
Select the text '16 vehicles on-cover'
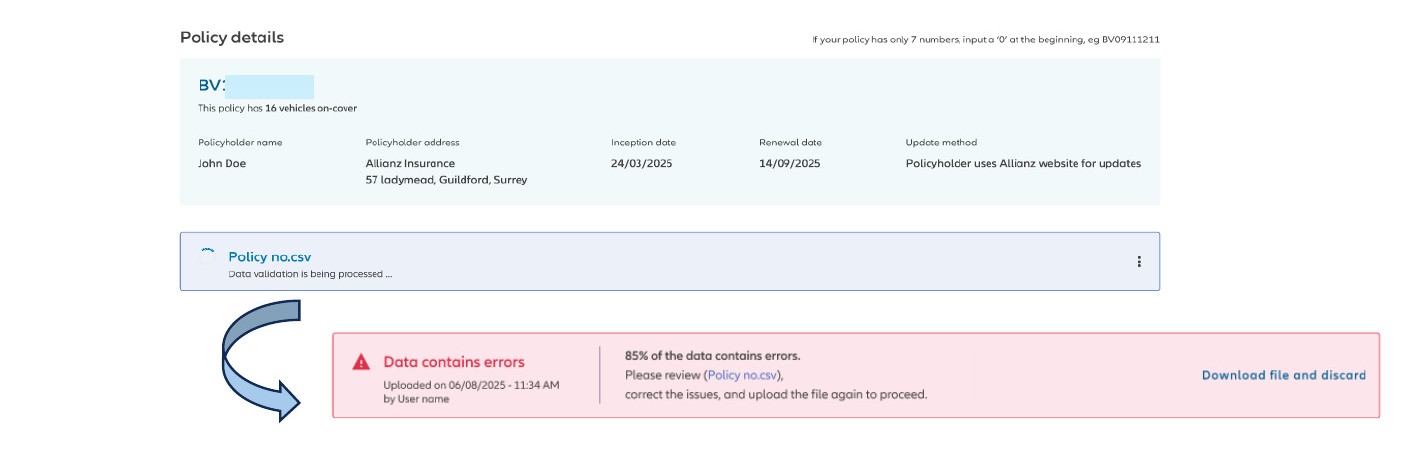pos(311,108)
